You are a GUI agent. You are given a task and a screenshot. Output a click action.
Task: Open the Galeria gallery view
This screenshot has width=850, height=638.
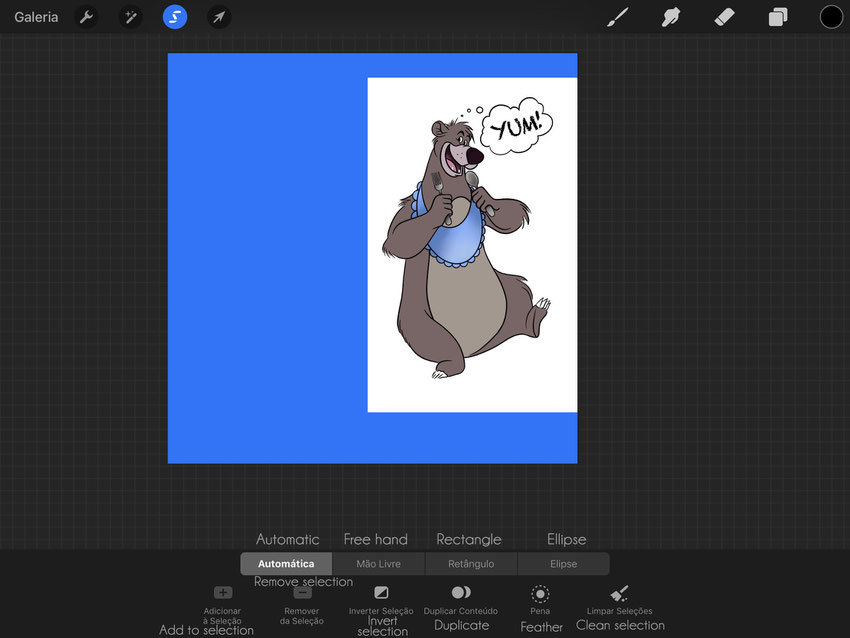point(36,17)
